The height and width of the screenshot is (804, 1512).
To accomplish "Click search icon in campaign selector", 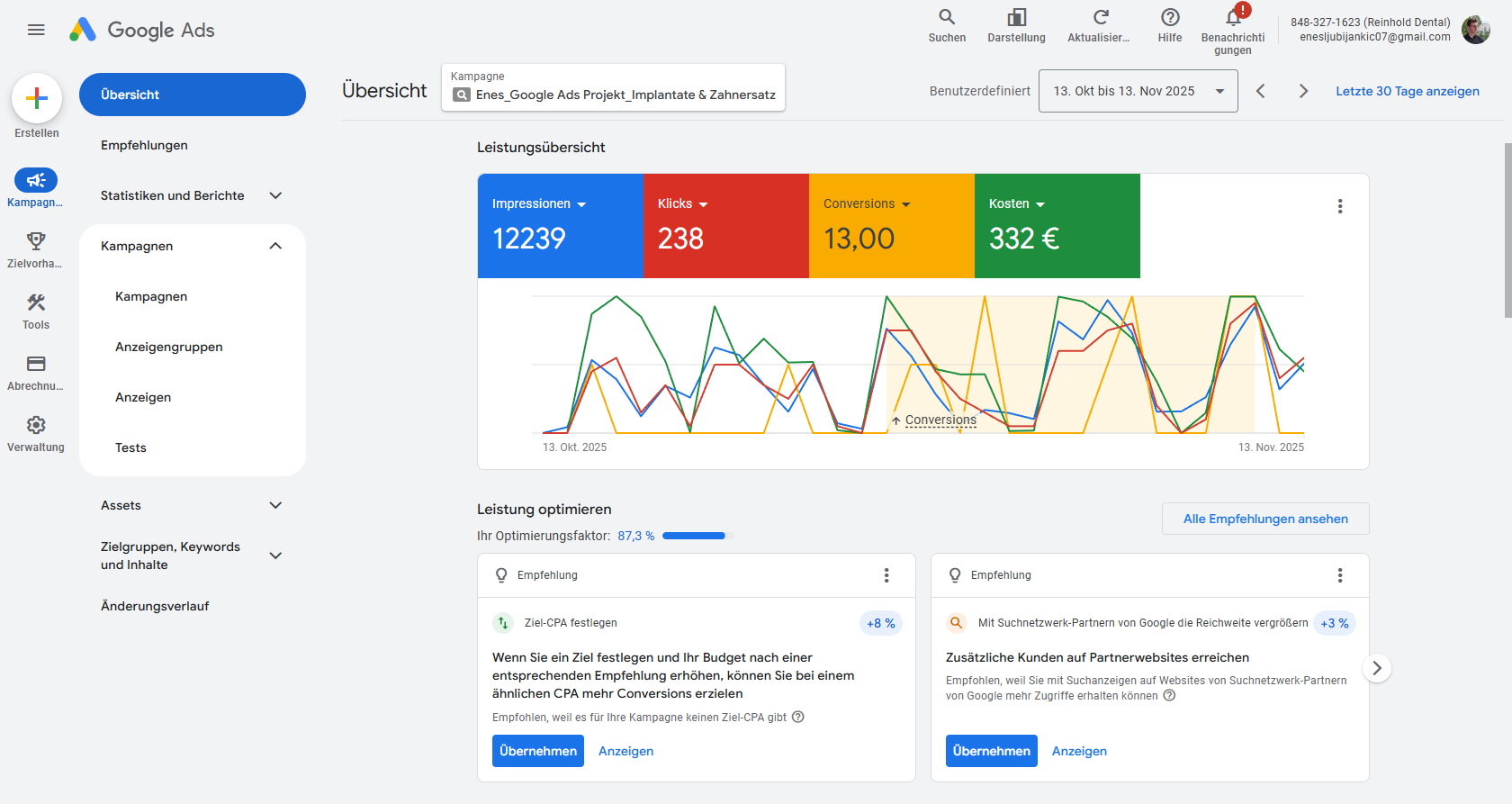I will (x=462, y=95).
